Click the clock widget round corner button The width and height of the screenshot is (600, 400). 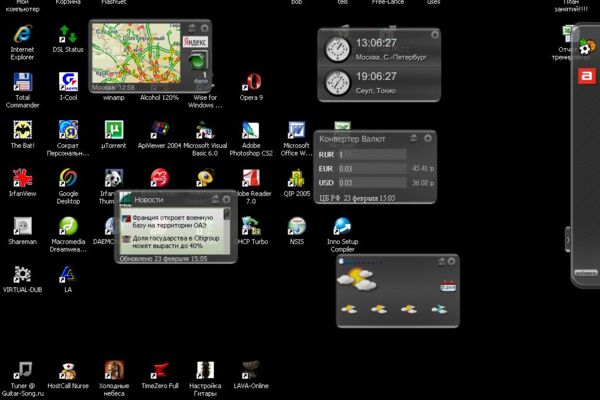click(435, 35)
